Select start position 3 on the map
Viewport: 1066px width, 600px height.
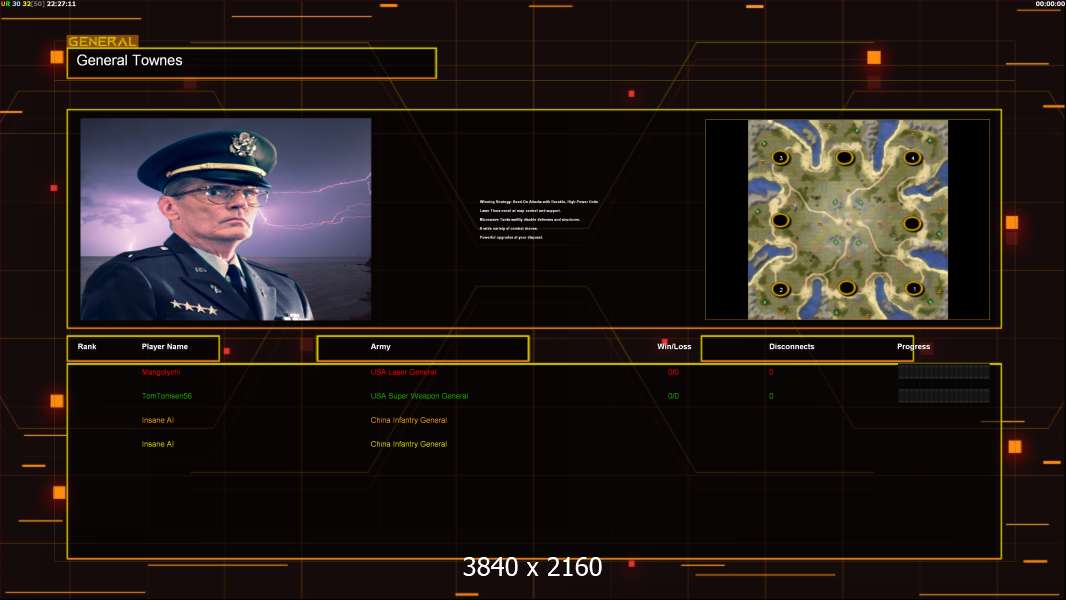tap(780, 158)
